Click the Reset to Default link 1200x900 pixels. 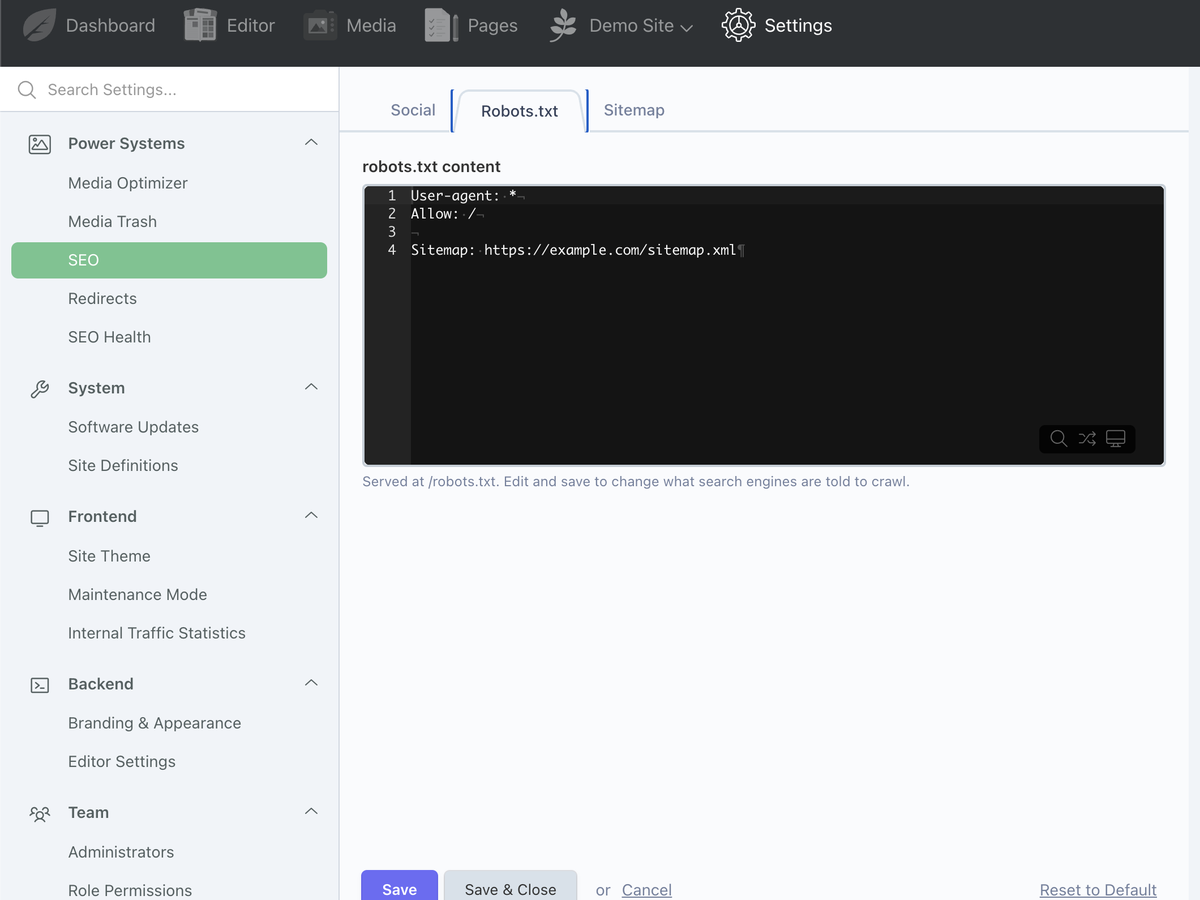pos(1098,890)
